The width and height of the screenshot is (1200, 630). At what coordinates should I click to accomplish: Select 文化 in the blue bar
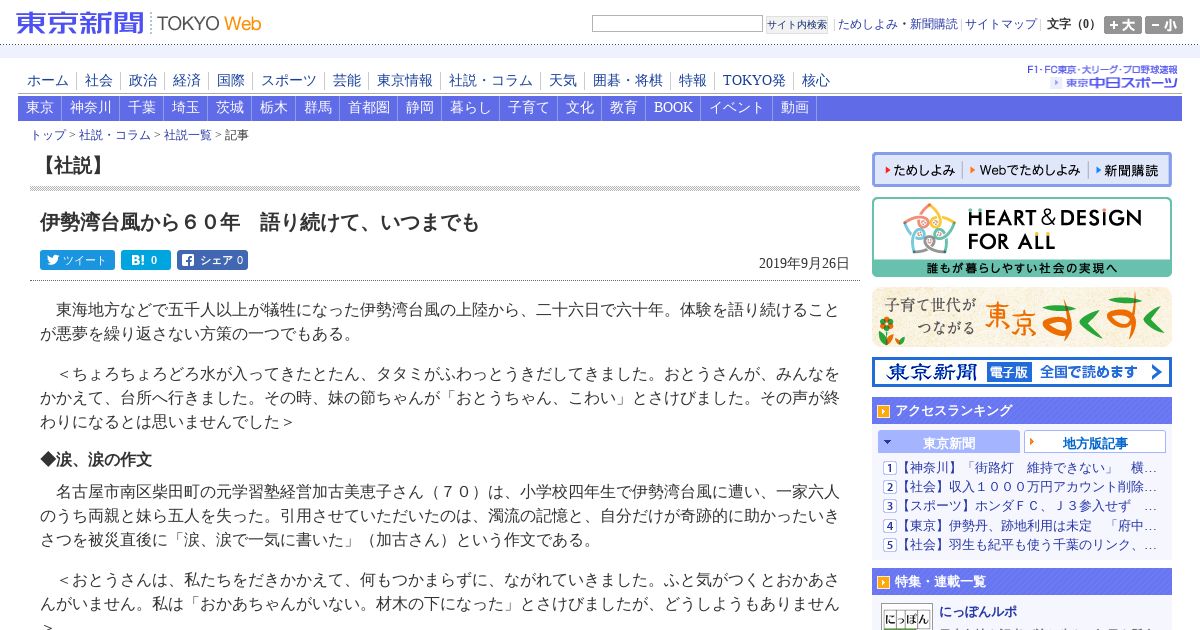[x=580, y=108]
